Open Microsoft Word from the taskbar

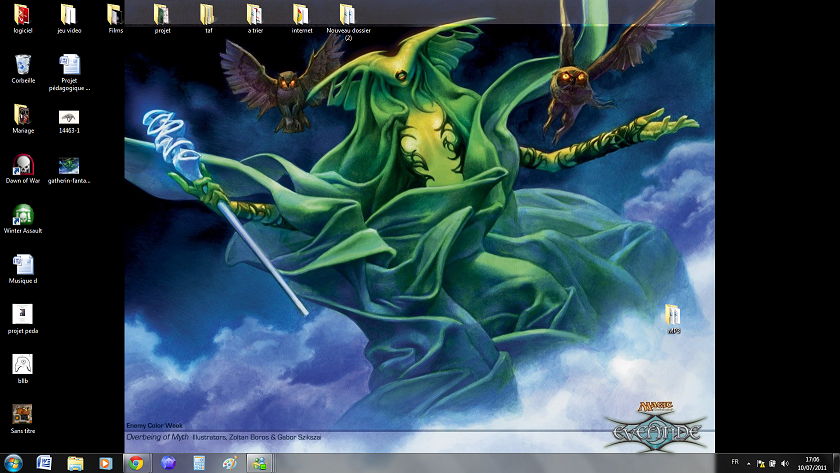pyautogui.click(x=44, y=463)
